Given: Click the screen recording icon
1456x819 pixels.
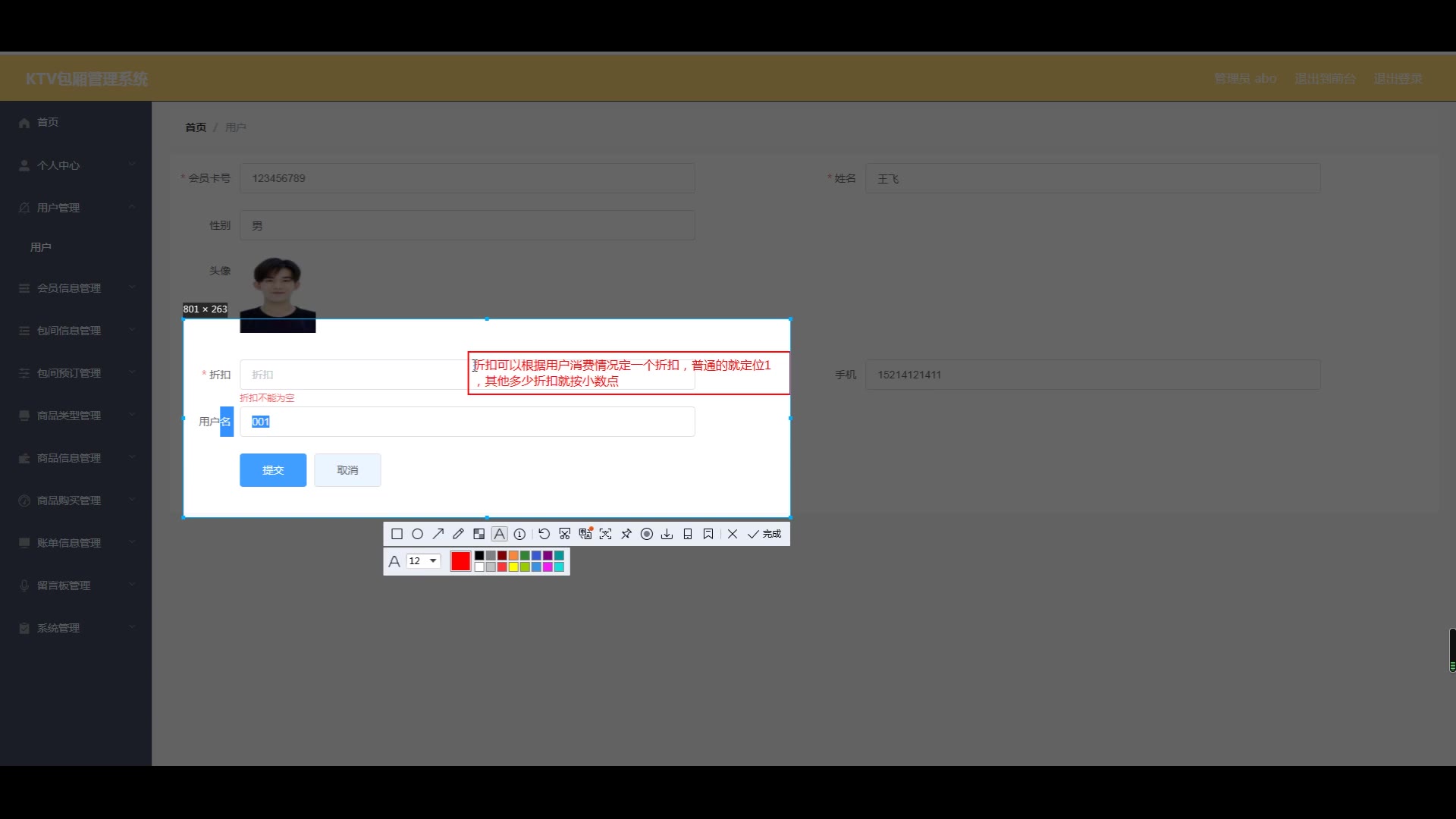Looking at the screenshot, I should click(647, 534).
